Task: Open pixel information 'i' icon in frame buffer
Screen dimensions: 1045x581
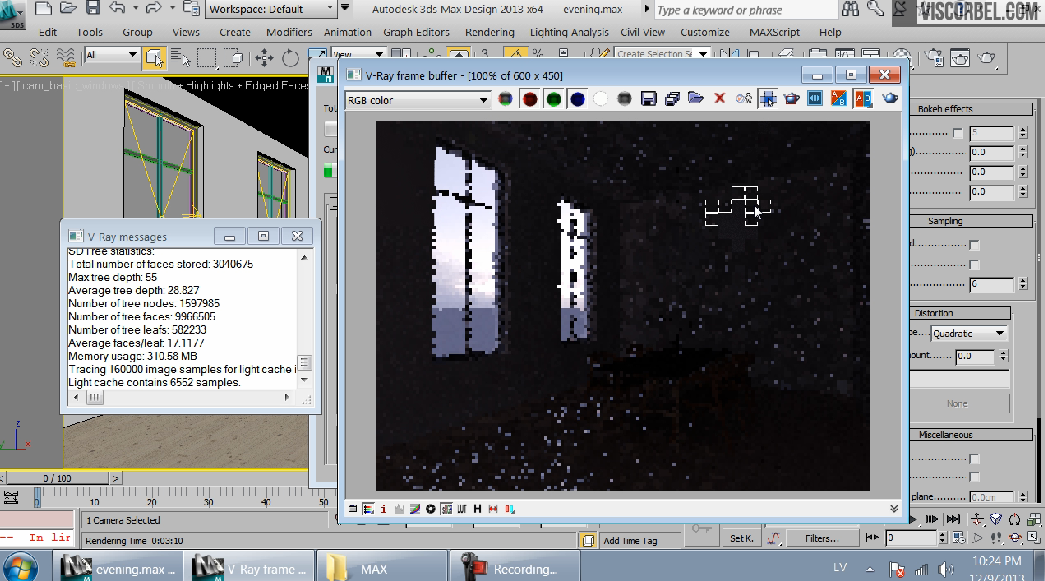Action: pyautogui.click(x=383, y=509)
